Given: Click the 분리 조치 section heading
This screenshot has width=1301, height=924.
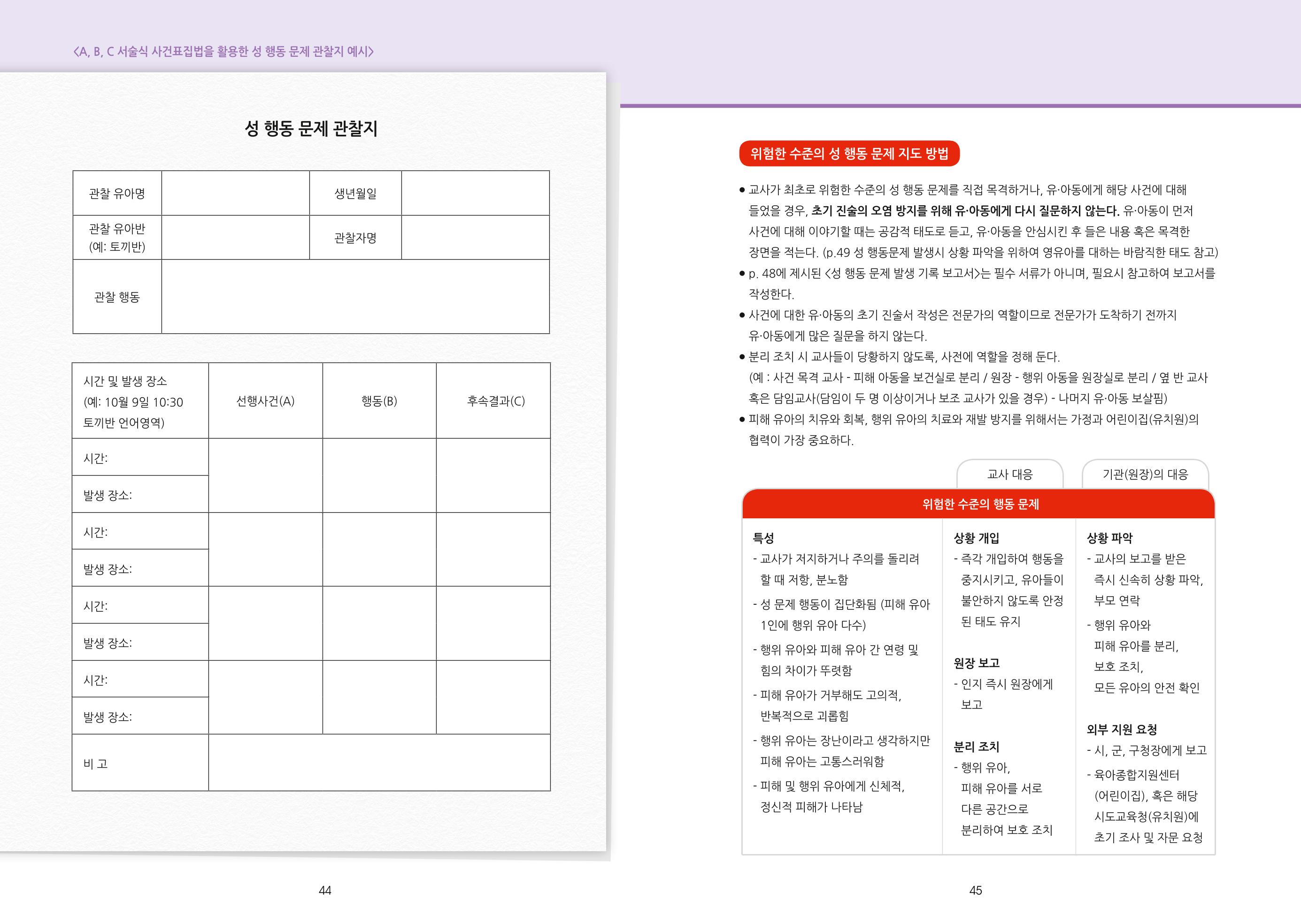Looking at the screenshot, I should point(977,747).
